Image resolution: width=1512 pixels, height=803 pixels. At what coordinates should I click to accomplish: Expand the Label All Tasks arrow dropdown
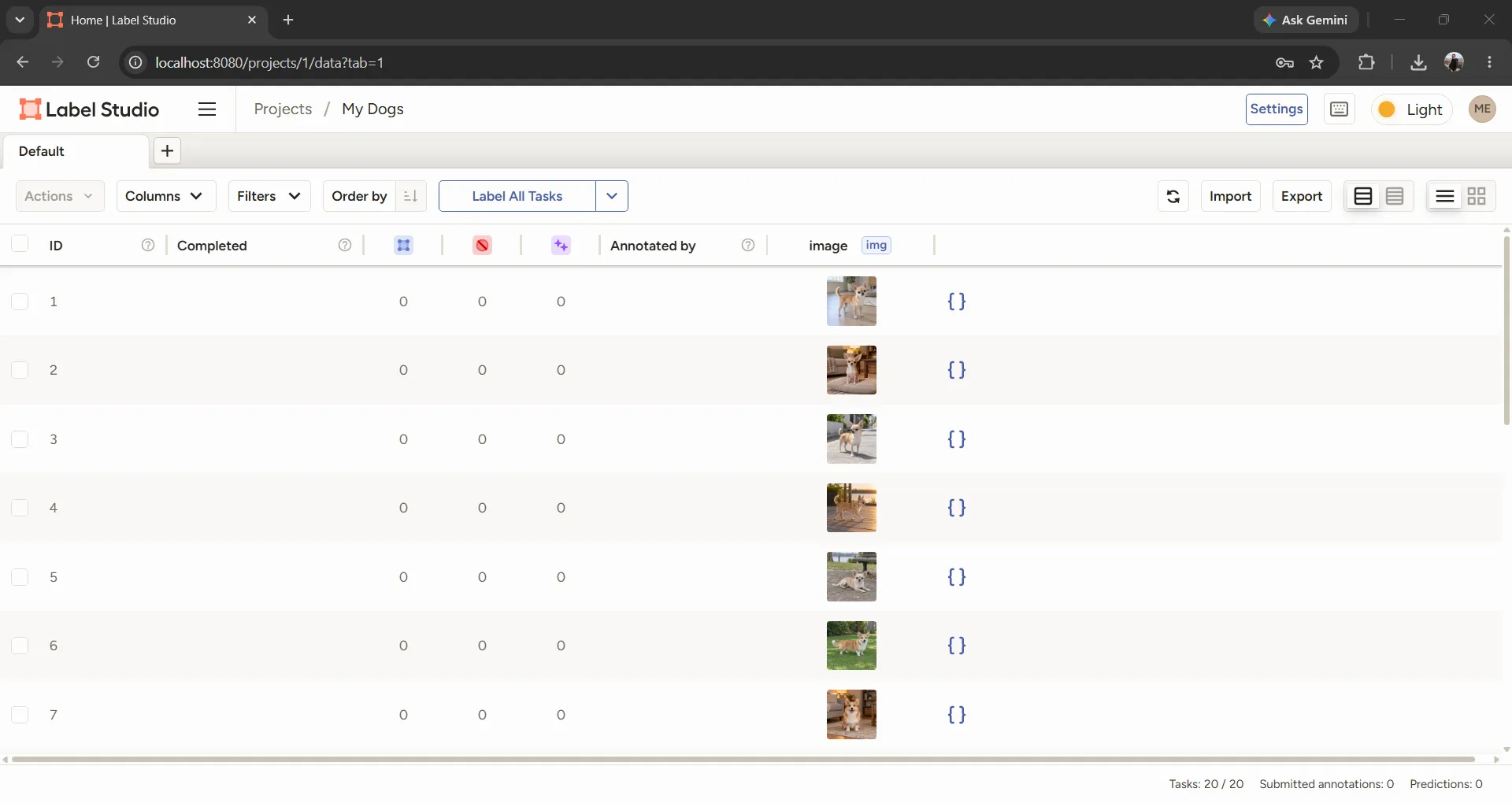(612, 196)
